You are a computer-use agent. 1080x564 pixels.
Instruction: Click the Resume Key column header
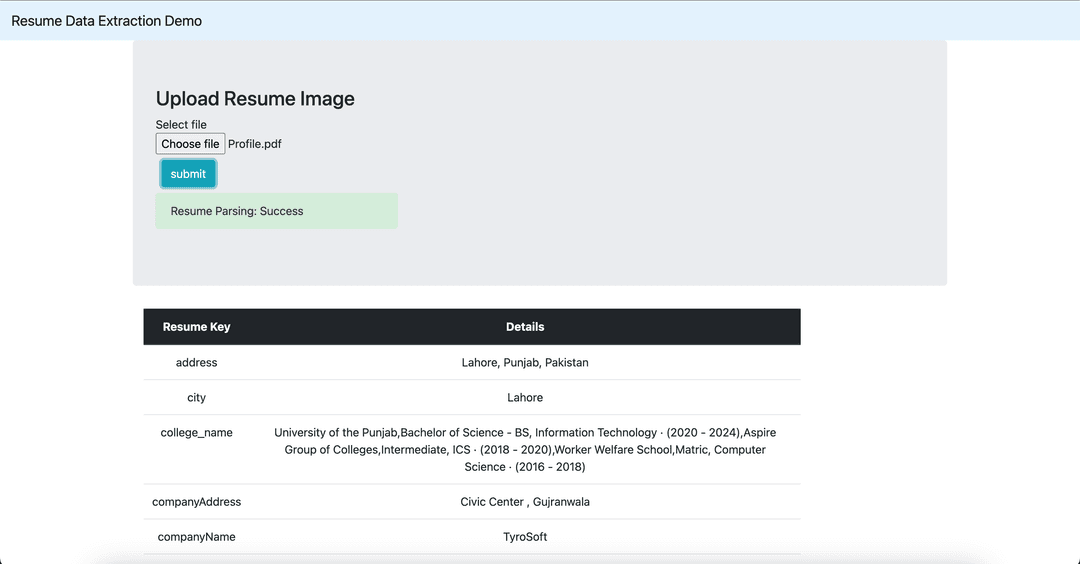coord(196,326)
